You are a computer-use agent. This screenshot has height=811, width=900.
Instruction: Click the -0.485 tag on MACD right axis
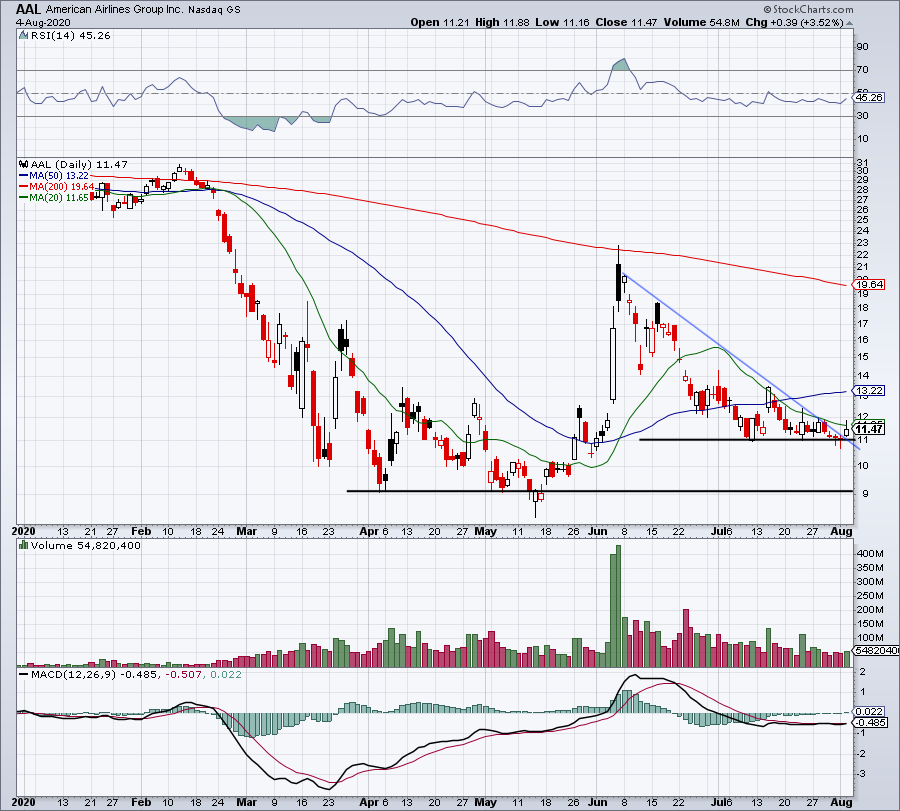click(x=871, y=723)
